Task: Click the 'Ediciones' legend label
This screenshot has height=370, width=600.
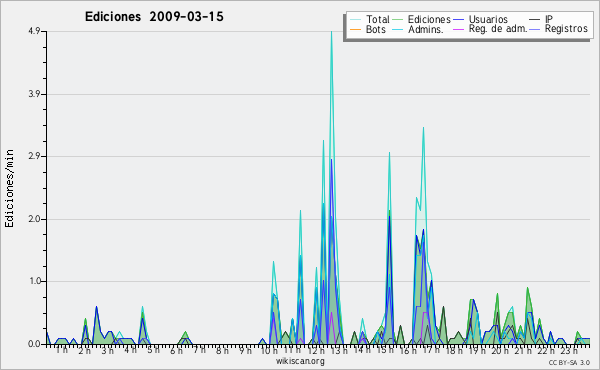Action: pyautogui.click(x=429, y=19)
